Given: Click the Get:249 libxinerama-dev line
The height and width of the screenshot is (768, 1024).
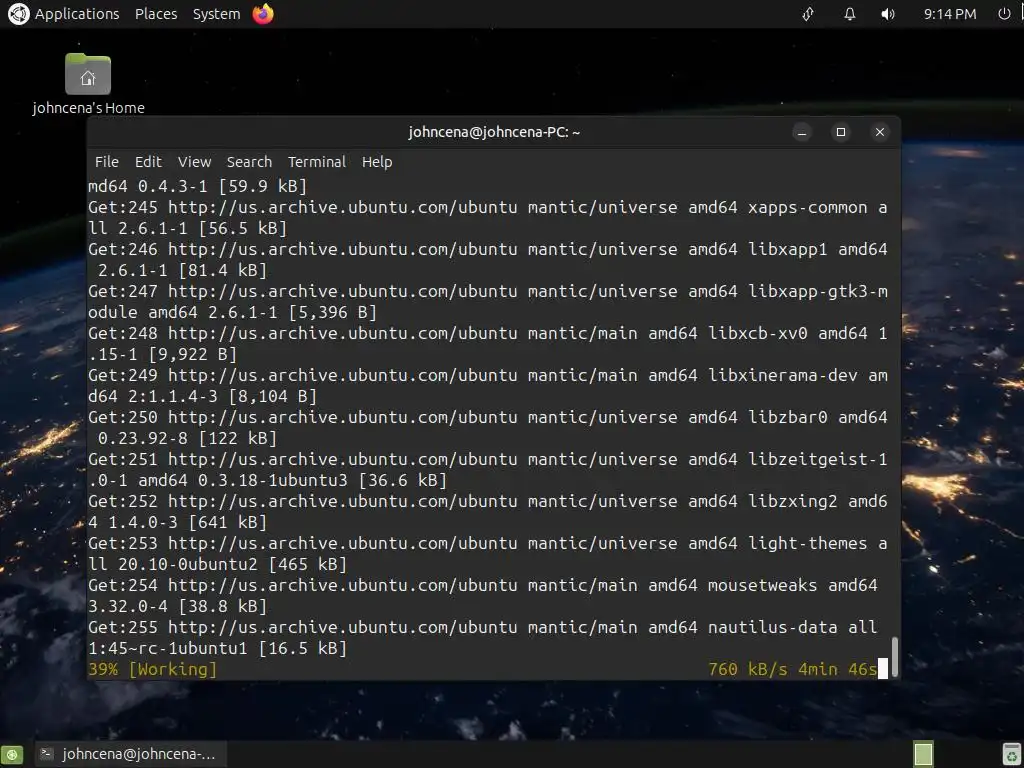Looking at the screenshot, I should [488, 376].
